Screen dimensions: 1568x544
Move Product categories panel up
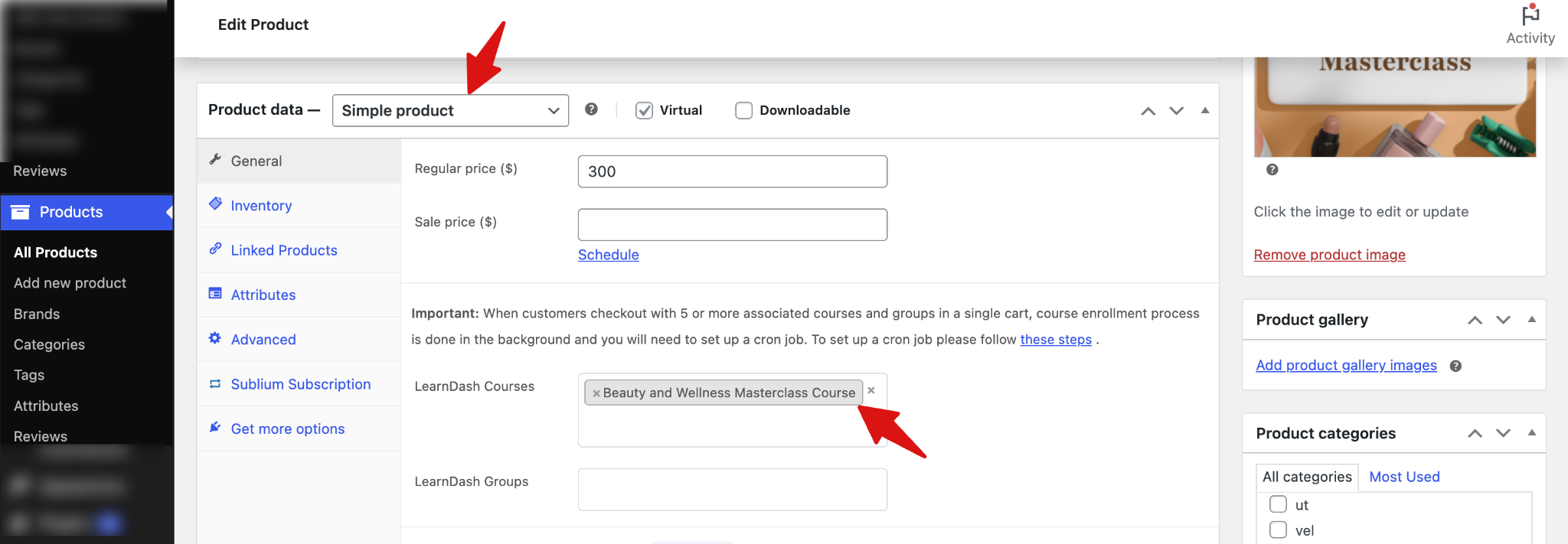pos(1475,433)
